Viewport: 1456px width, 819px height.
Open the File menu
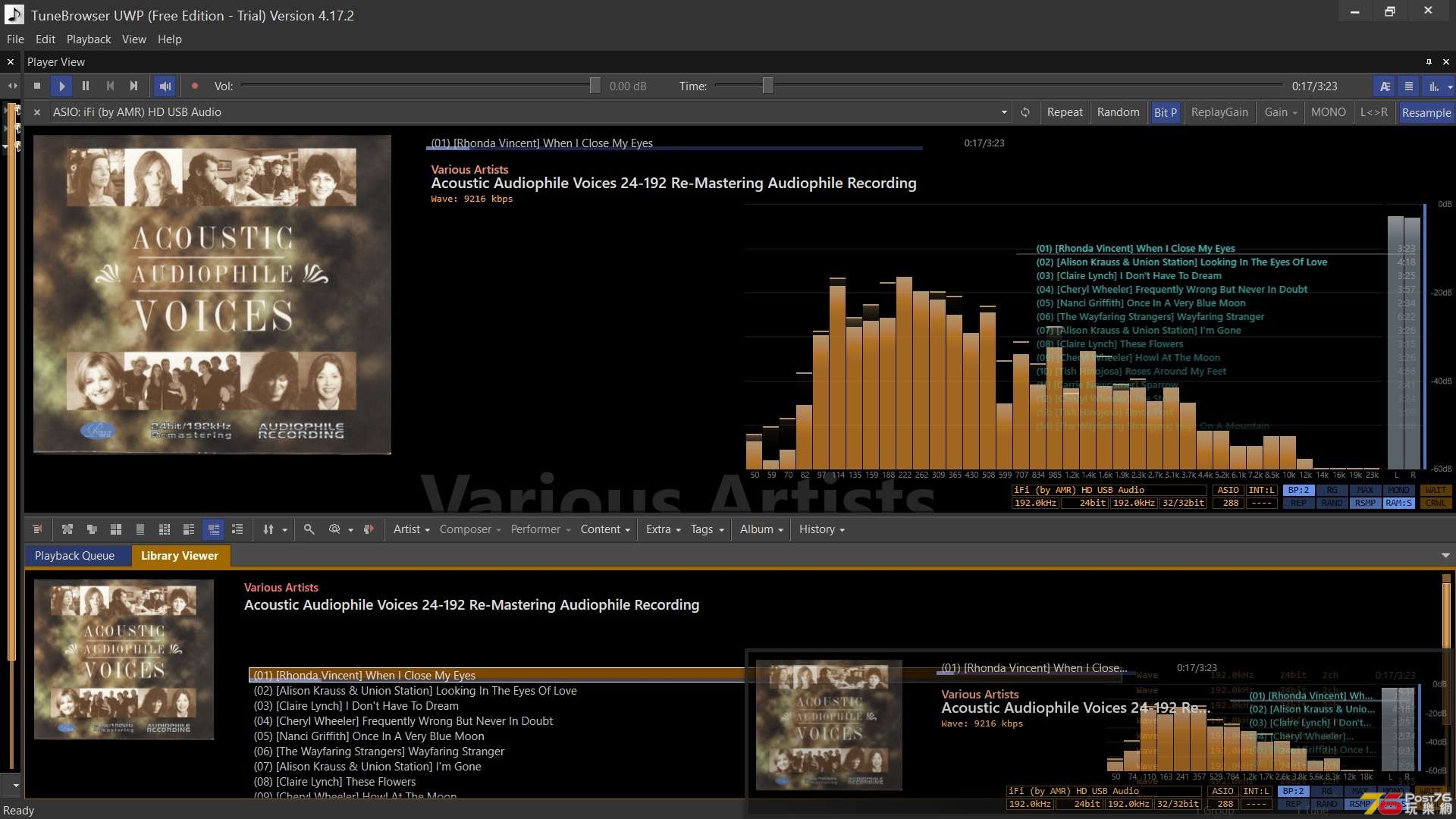click(x=15, y=39)
